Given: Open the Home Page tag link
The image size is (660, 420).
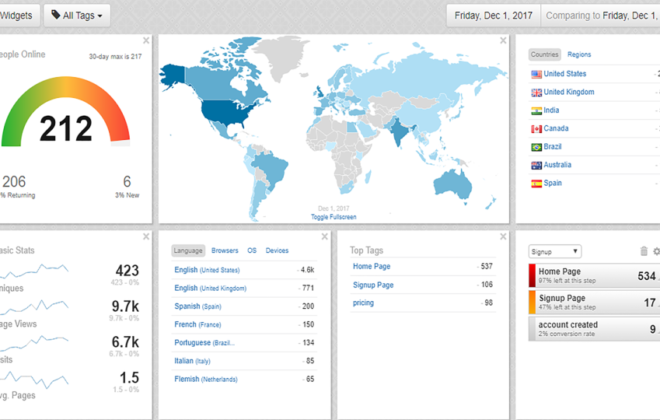Looking at the screenshot, I should 371,266.
